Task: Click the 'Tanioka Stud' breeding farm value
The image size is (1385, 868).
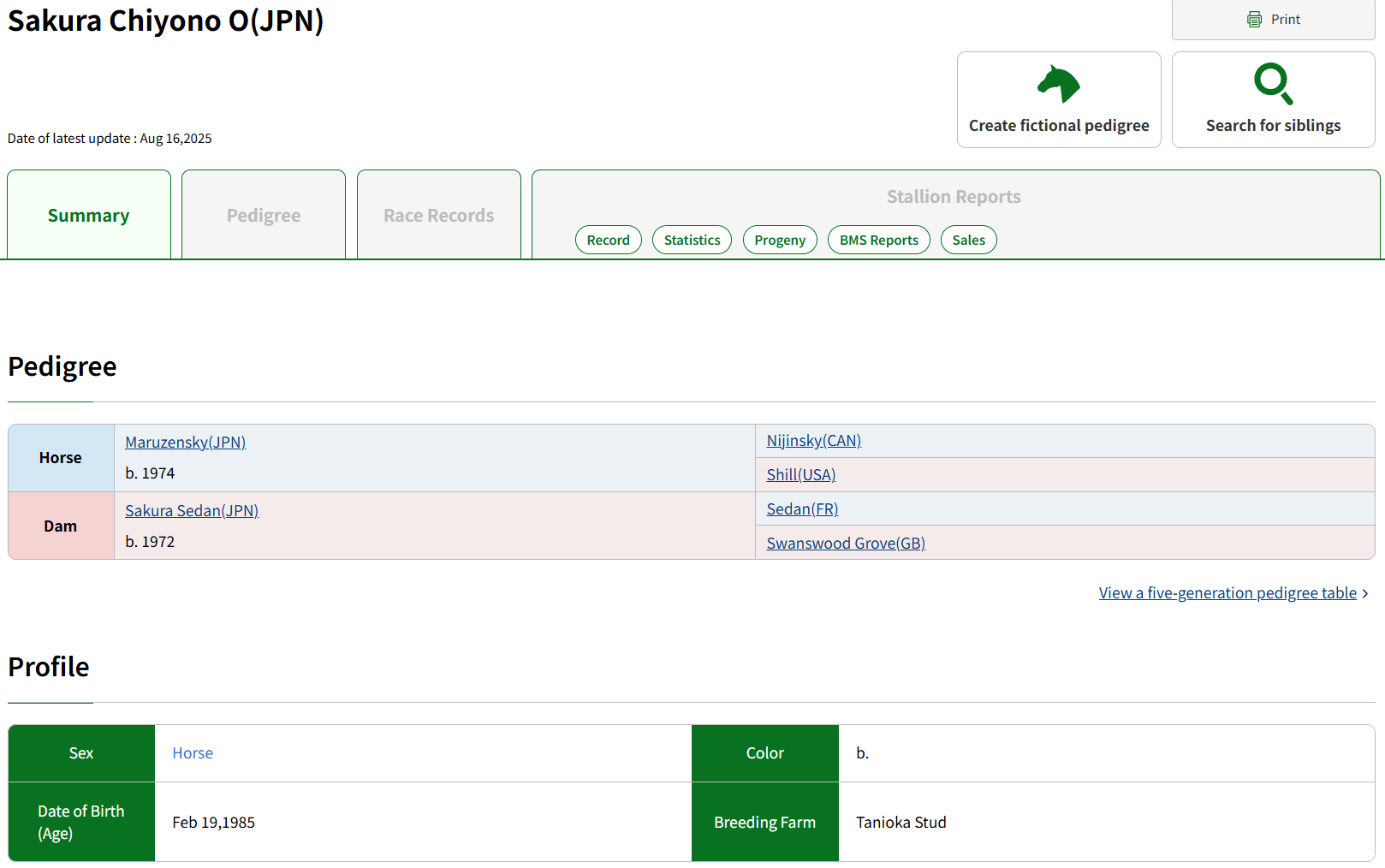Action: click(x=901, y=823)
